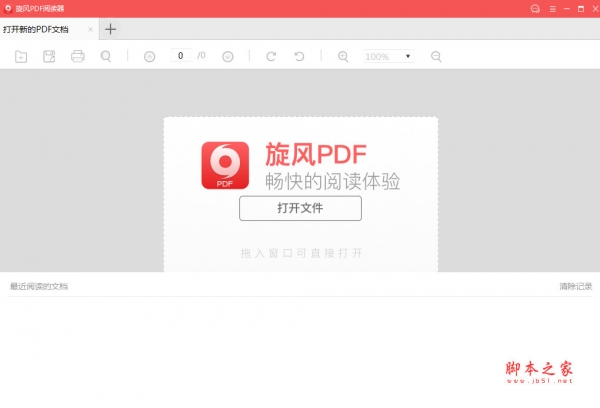Click the zoom in magnifier icon

point(343,57)
